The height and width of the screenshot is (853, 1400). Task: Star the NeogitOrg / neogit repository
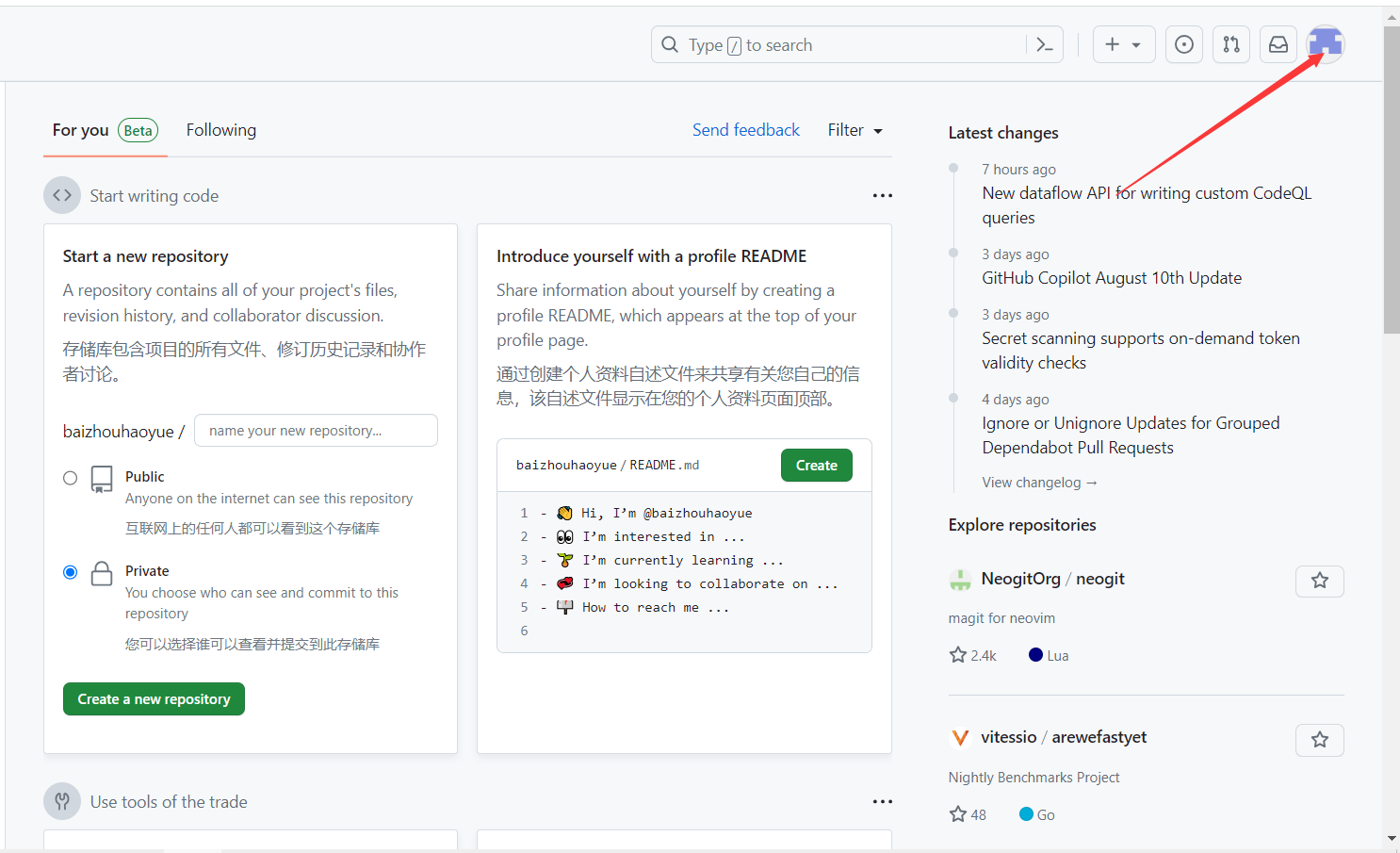[x=1319, y=581]
